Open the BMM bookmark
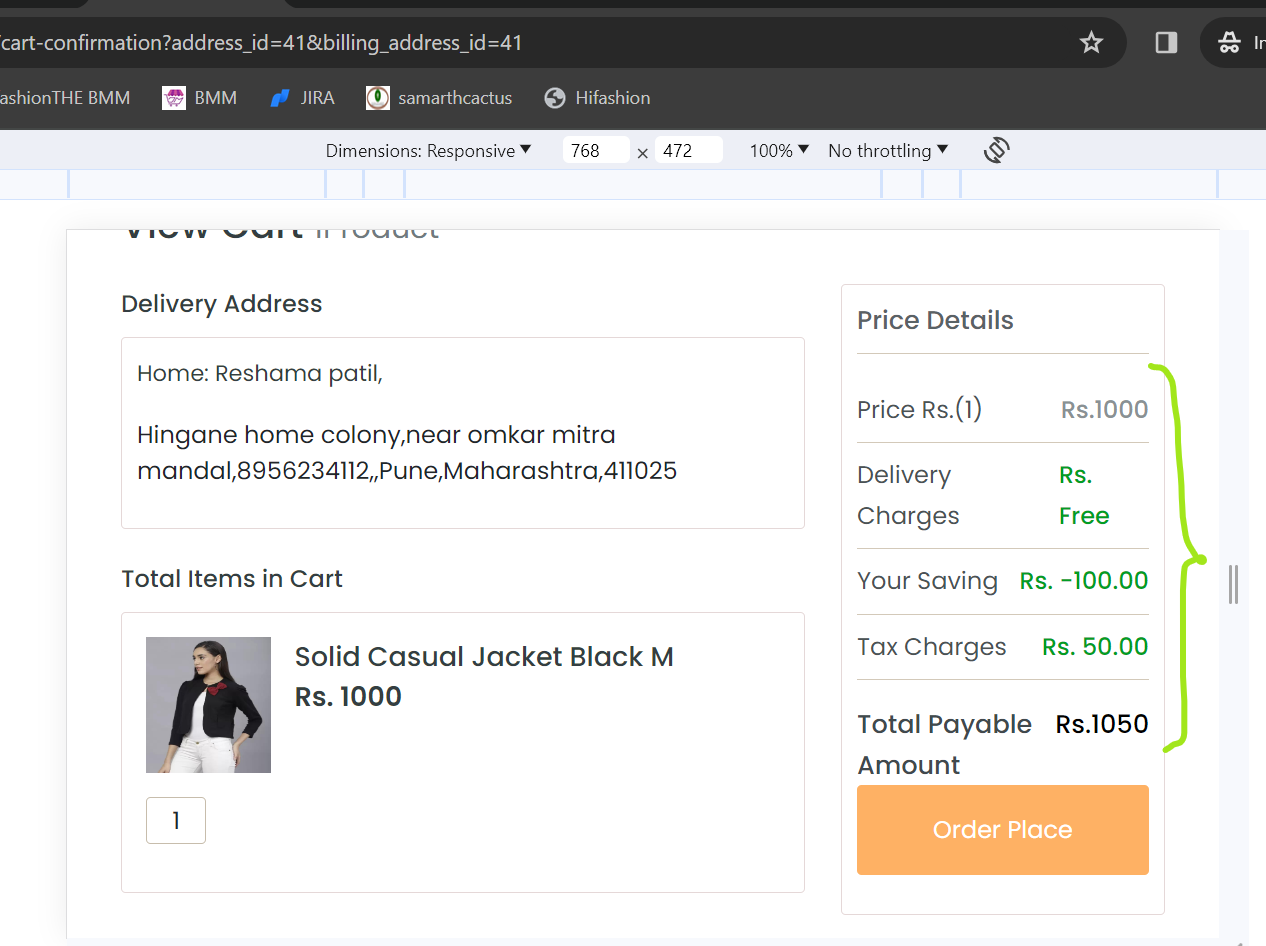This screenshot has height=946, width=1266. (200, 98)
